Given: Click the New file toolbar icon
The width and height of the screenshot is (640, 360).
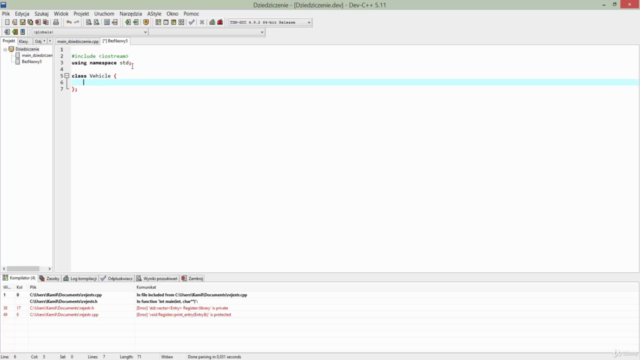Looking at the screenshot, I should point(7,22).
